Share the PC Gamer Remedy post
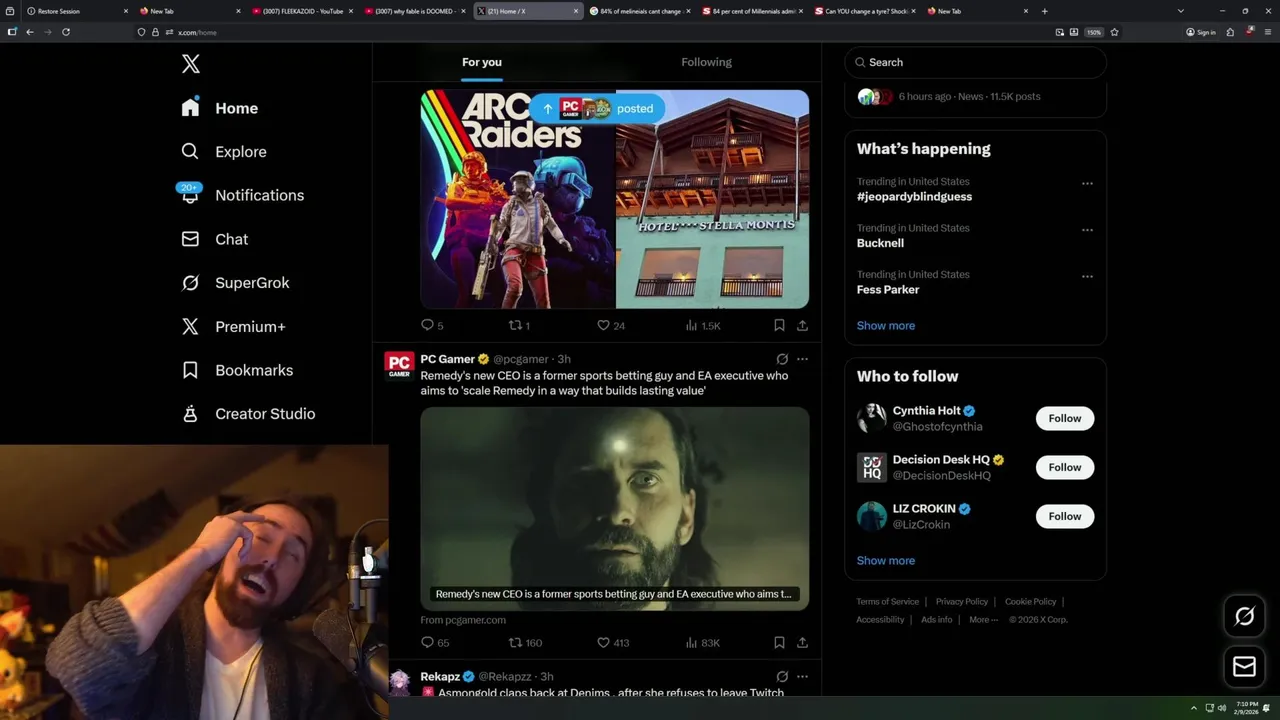The image size is (1280, 720). tap(802, 642)
